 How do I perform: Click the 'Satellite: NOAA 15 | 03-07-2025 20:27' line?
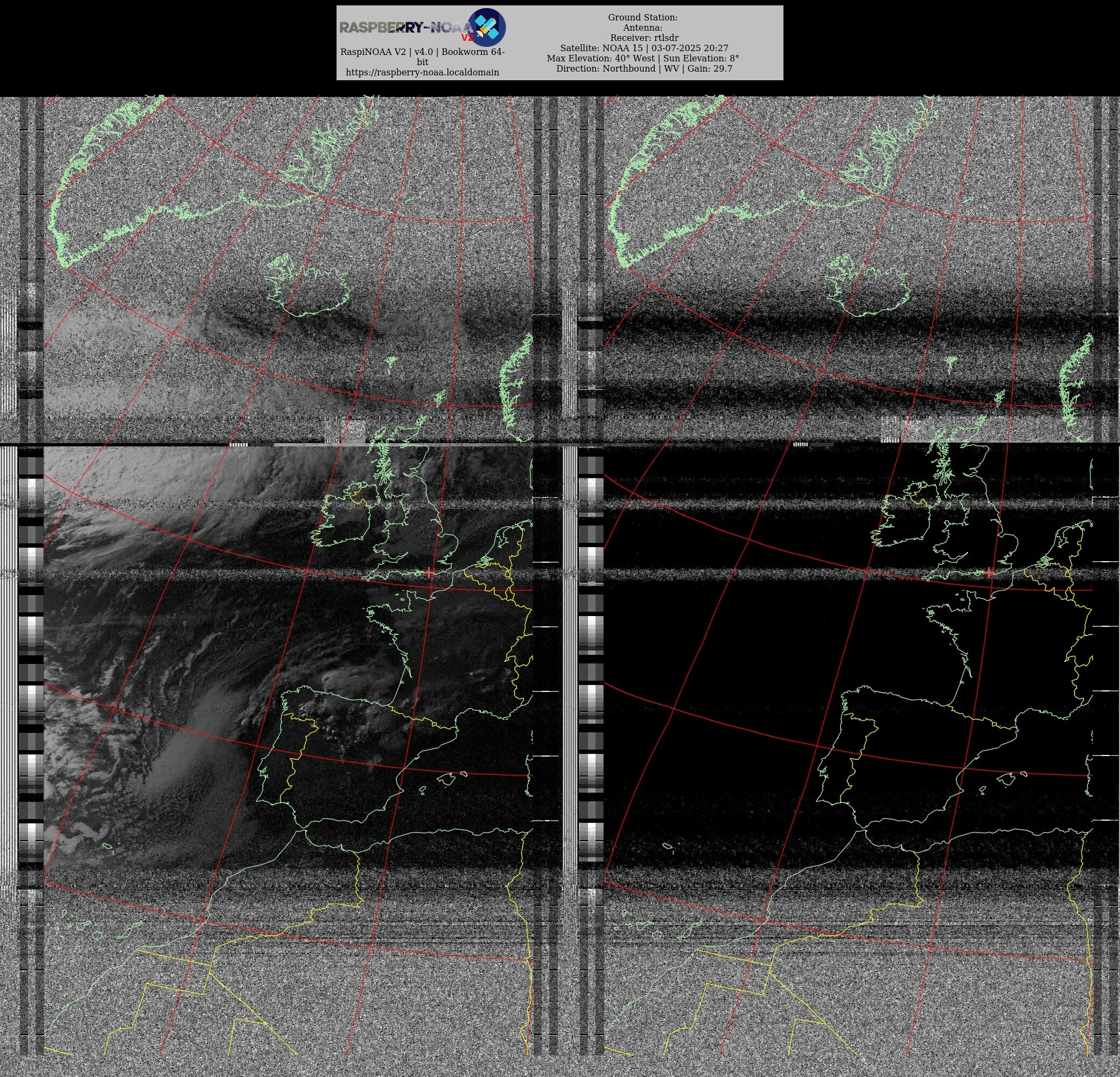click(644, 48)
